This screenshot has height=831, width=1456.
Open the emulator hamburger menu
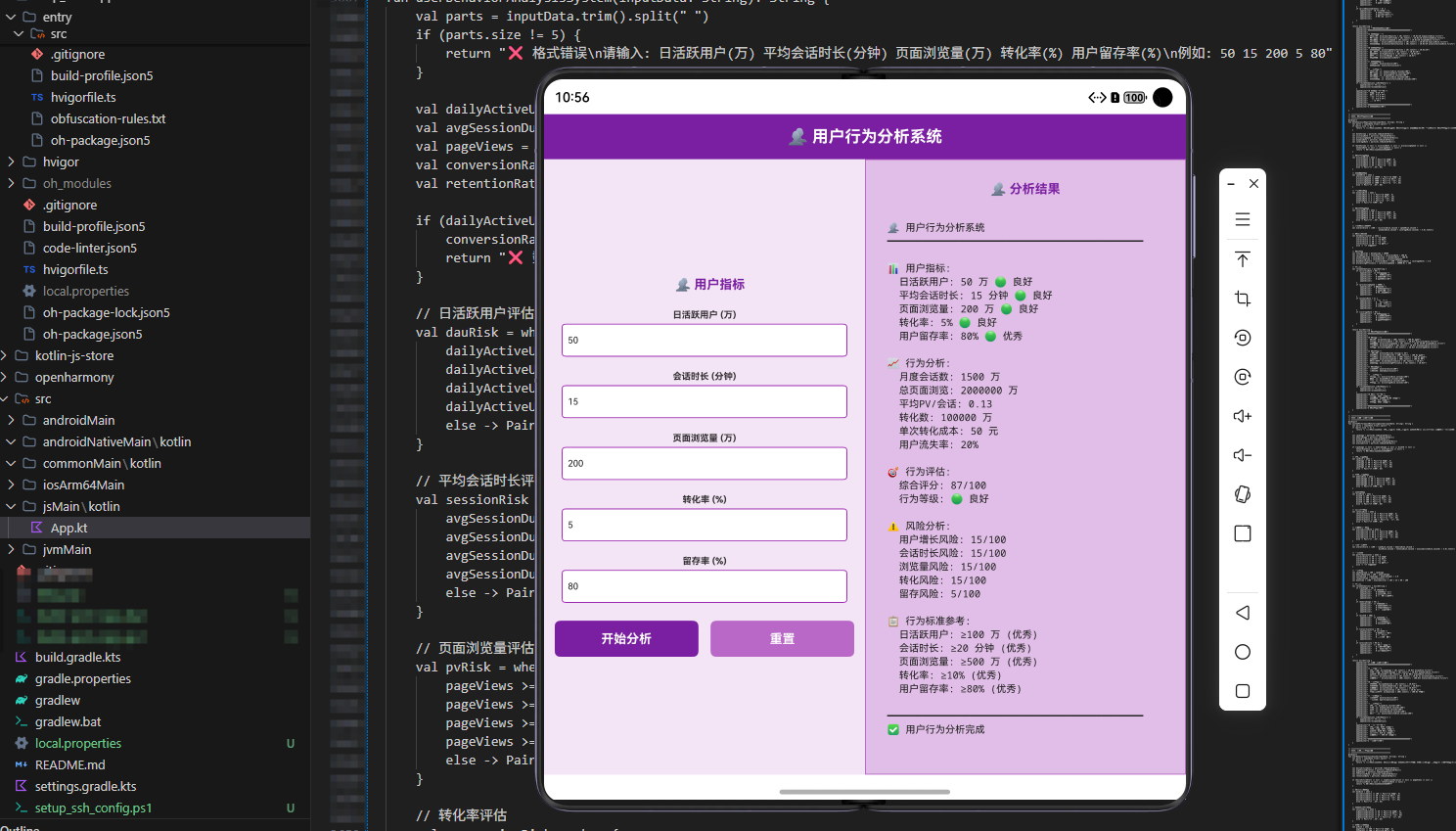(x=1243, y=219)
